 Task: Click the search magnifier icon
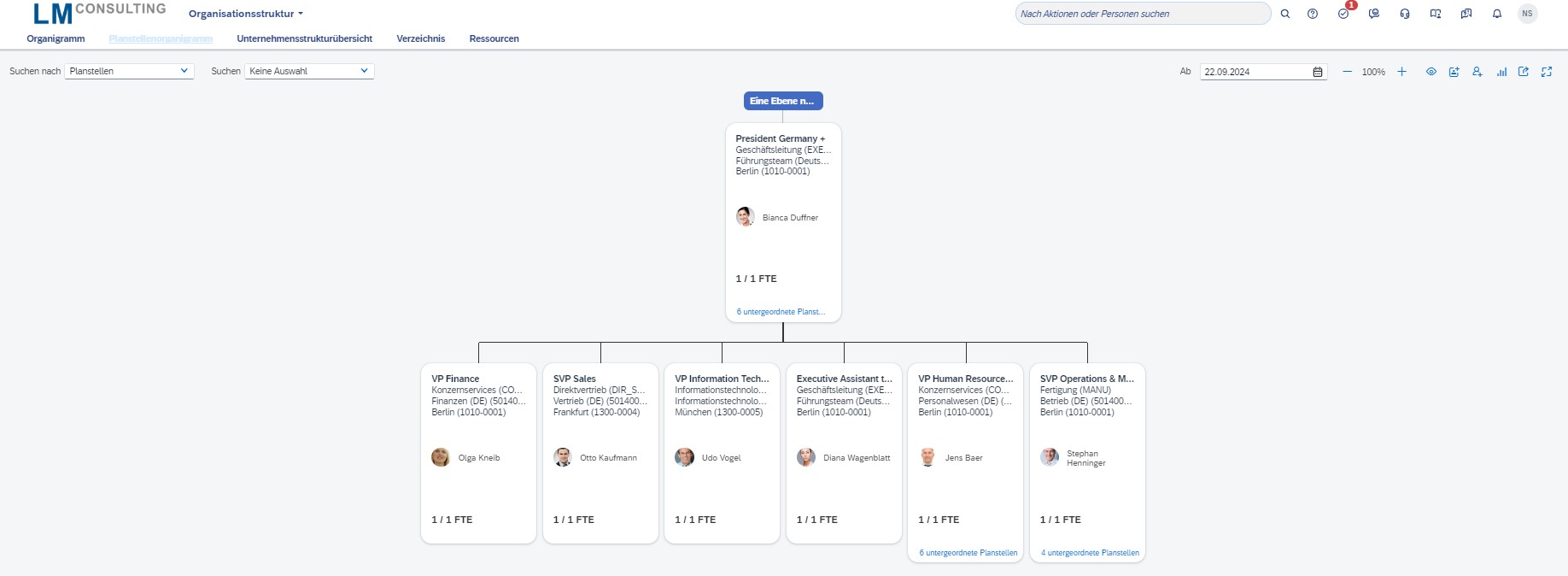tap(1284, 14)
